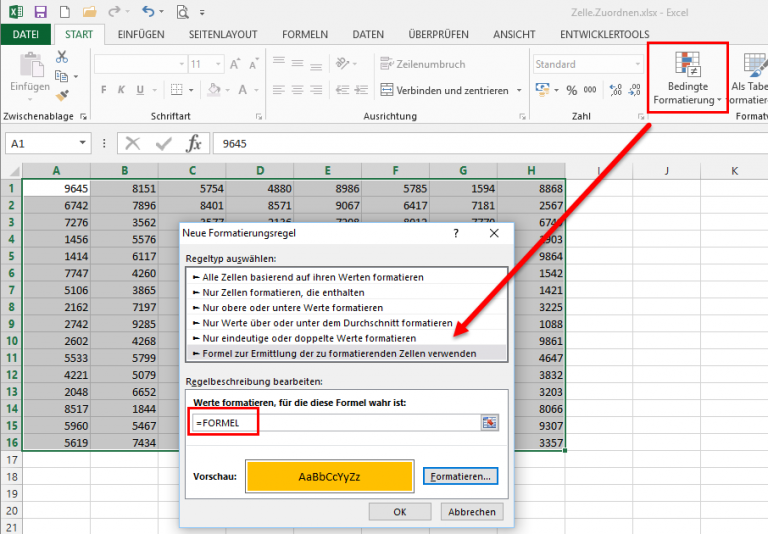Decrease the indent
The height and width of the screenshot is (534, 768).
pyautogui.click(x=342, y=90)
